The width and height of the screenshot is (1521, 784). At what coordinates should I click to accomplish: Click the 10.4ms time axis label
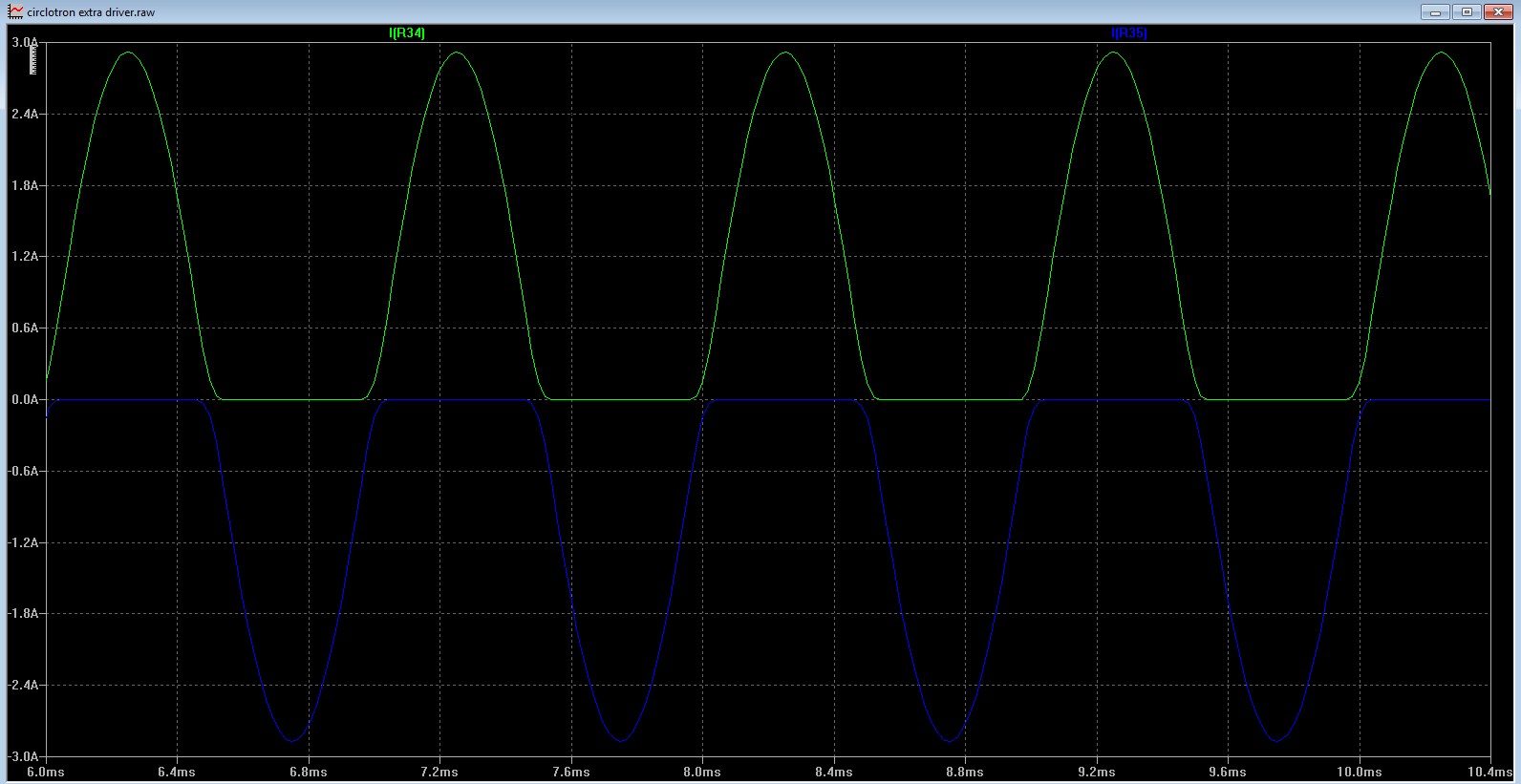(1492, 772)
